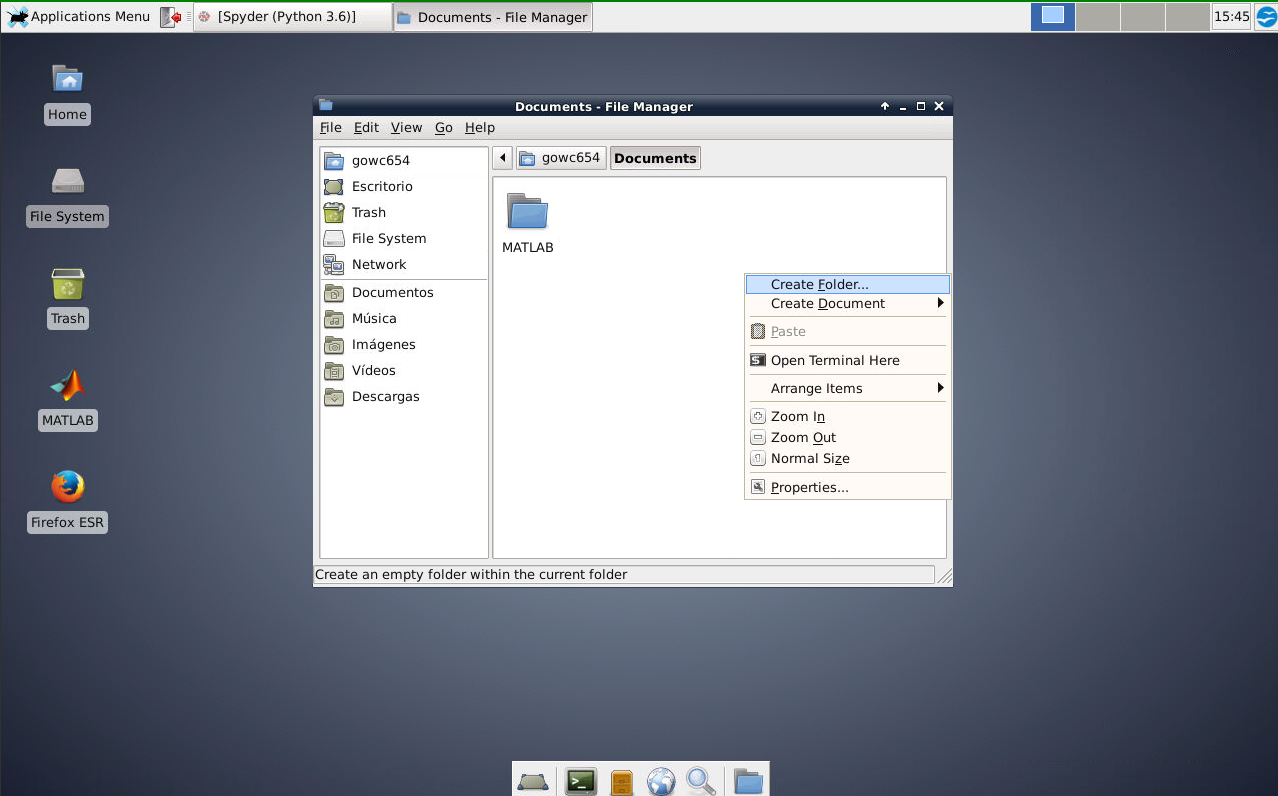Open the Imágenes bookmark in the sidebar
The width and height of the screenshot is (1278, 796).
pyautogui.click(x=403, y=344)
